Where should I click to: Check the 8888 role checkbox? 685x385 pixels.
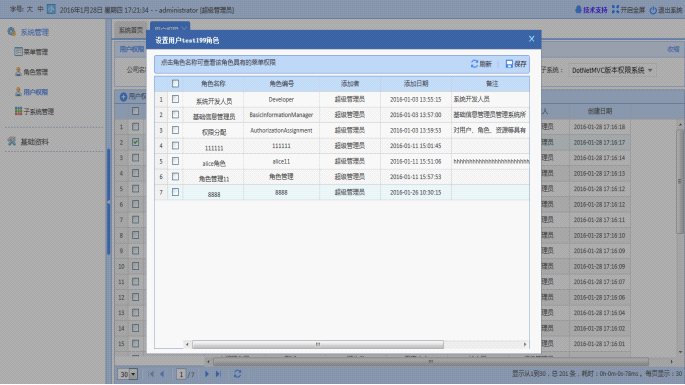tap(175, 192)
